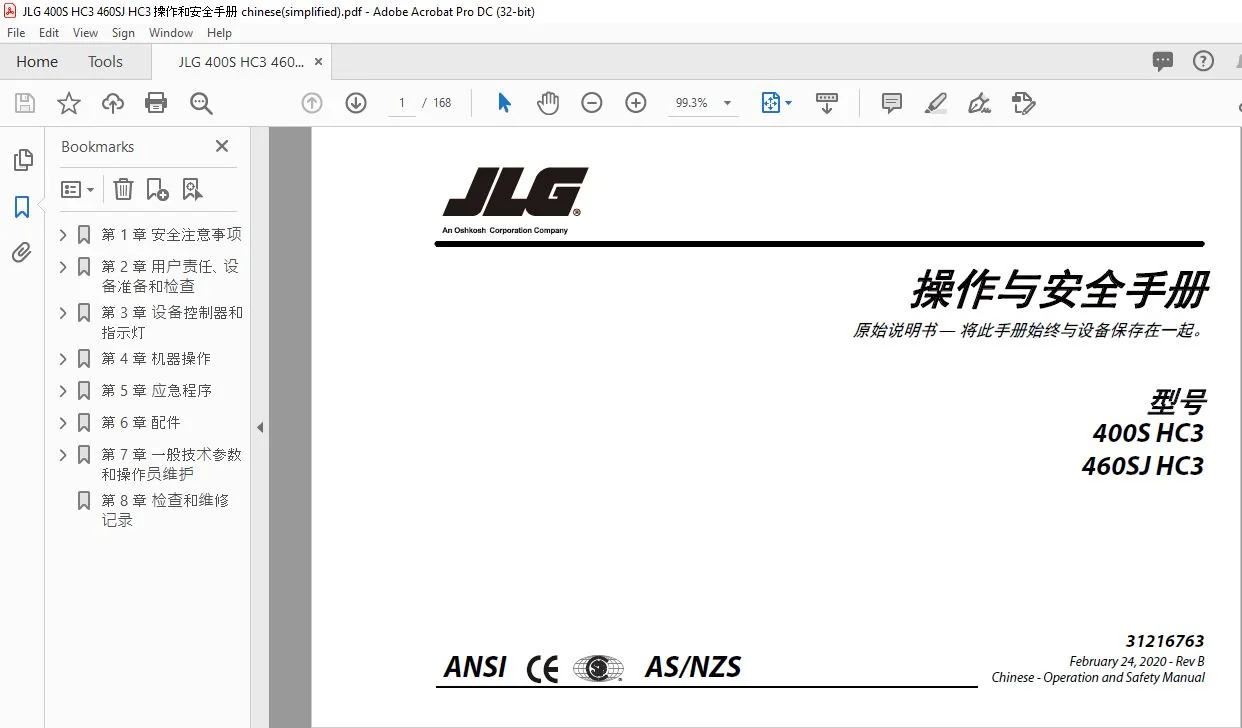
Task: Activate the selection arrow tool
Action: tap(504, 103)
